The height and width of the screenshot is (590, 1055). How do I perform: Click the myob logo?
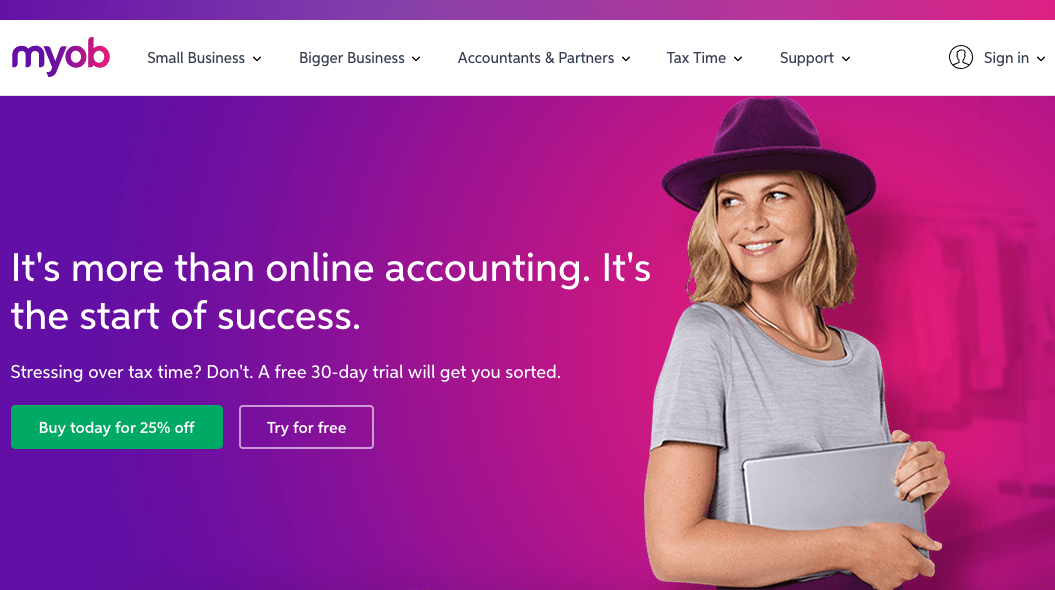click(61, 57)
